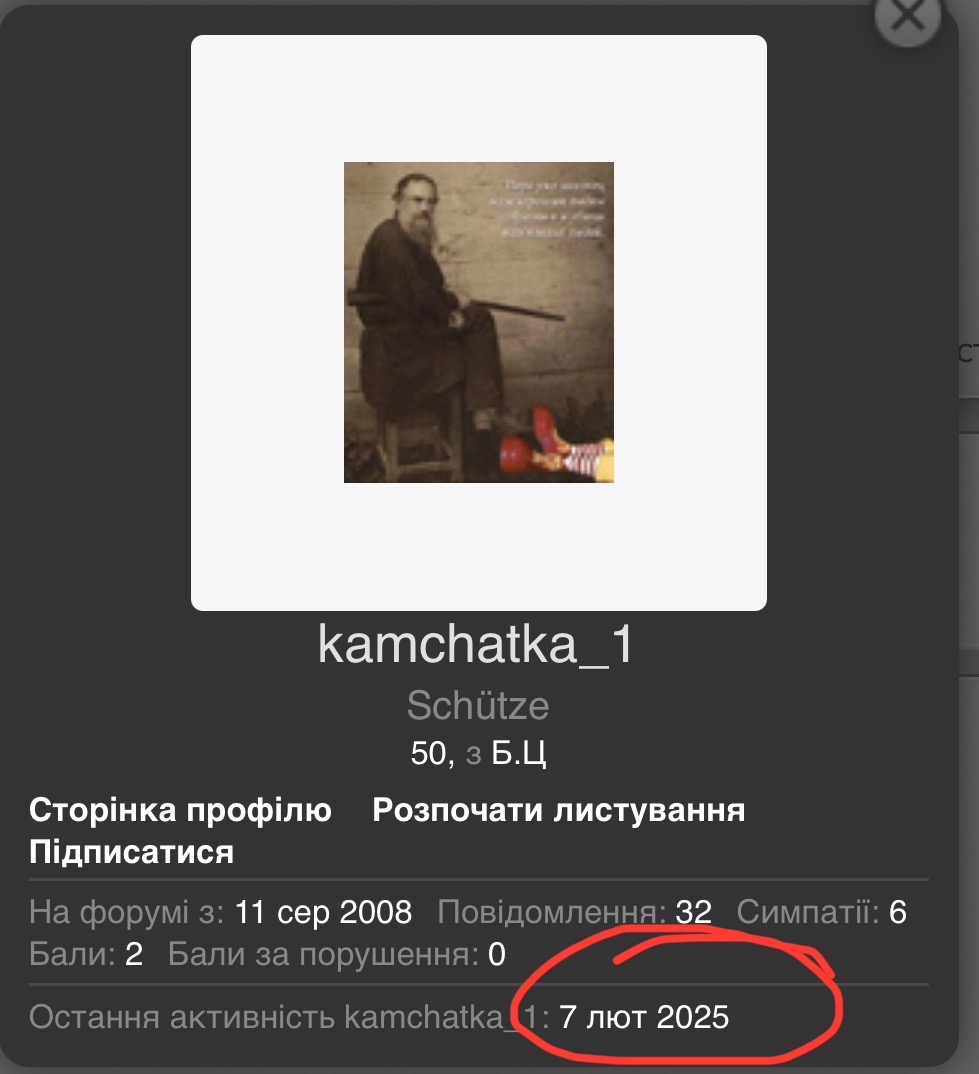
Task: Open the Б.Ц location link
Action: click(x=519, y=753)
